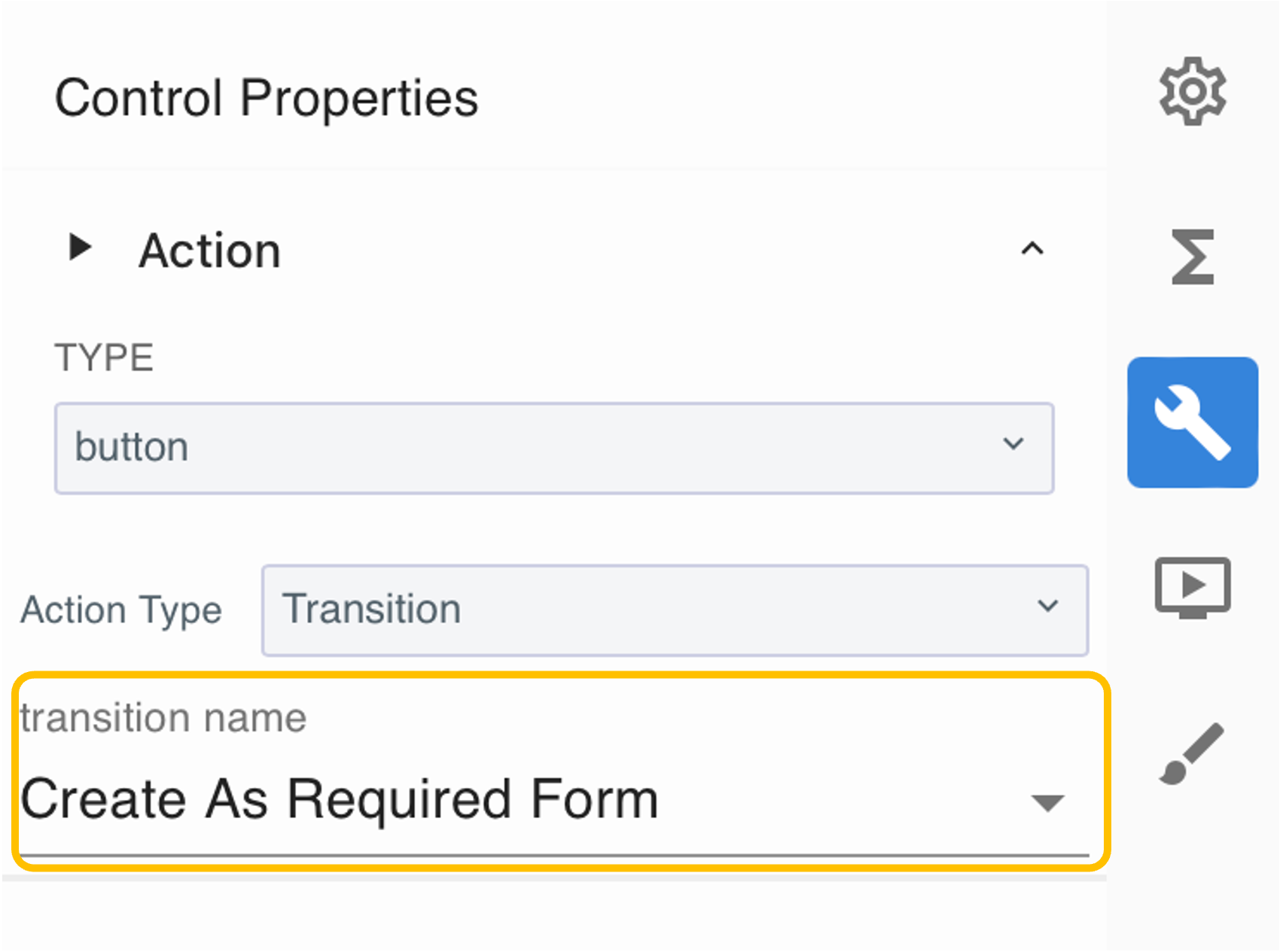Open the settings gear icon
The width and height of the screenshot is (1280, 952).
pos(1192,92)
